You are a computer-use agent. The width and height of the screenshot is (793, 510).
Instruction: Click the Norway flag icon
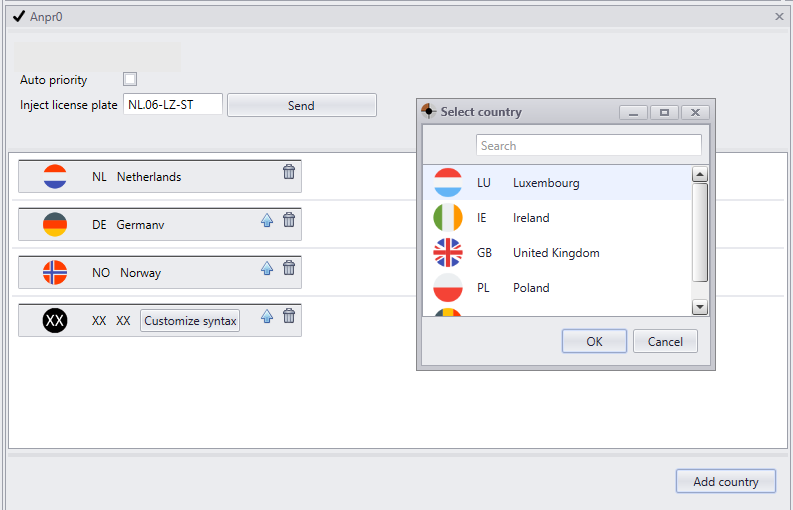[x=55, y=273]
